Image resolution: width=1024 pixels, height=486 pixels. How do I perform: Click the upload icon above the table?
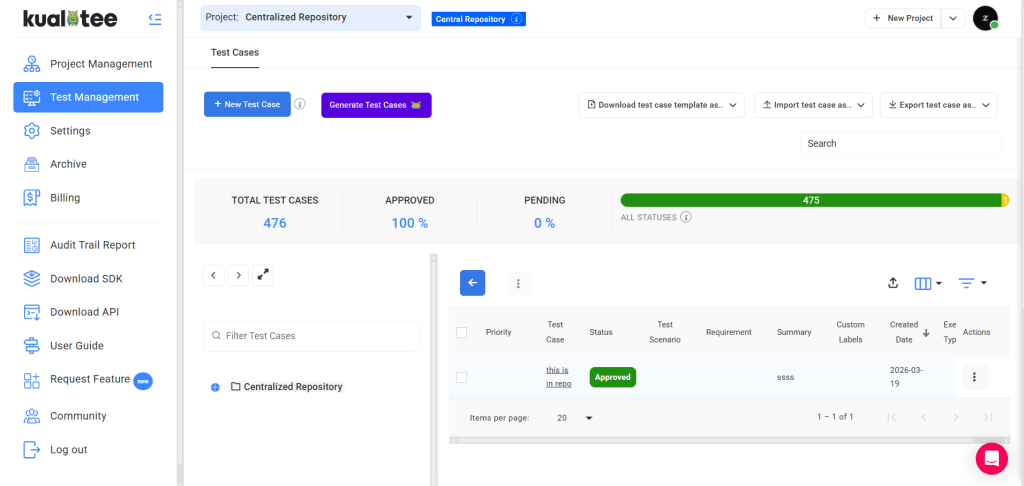point(893,284)
